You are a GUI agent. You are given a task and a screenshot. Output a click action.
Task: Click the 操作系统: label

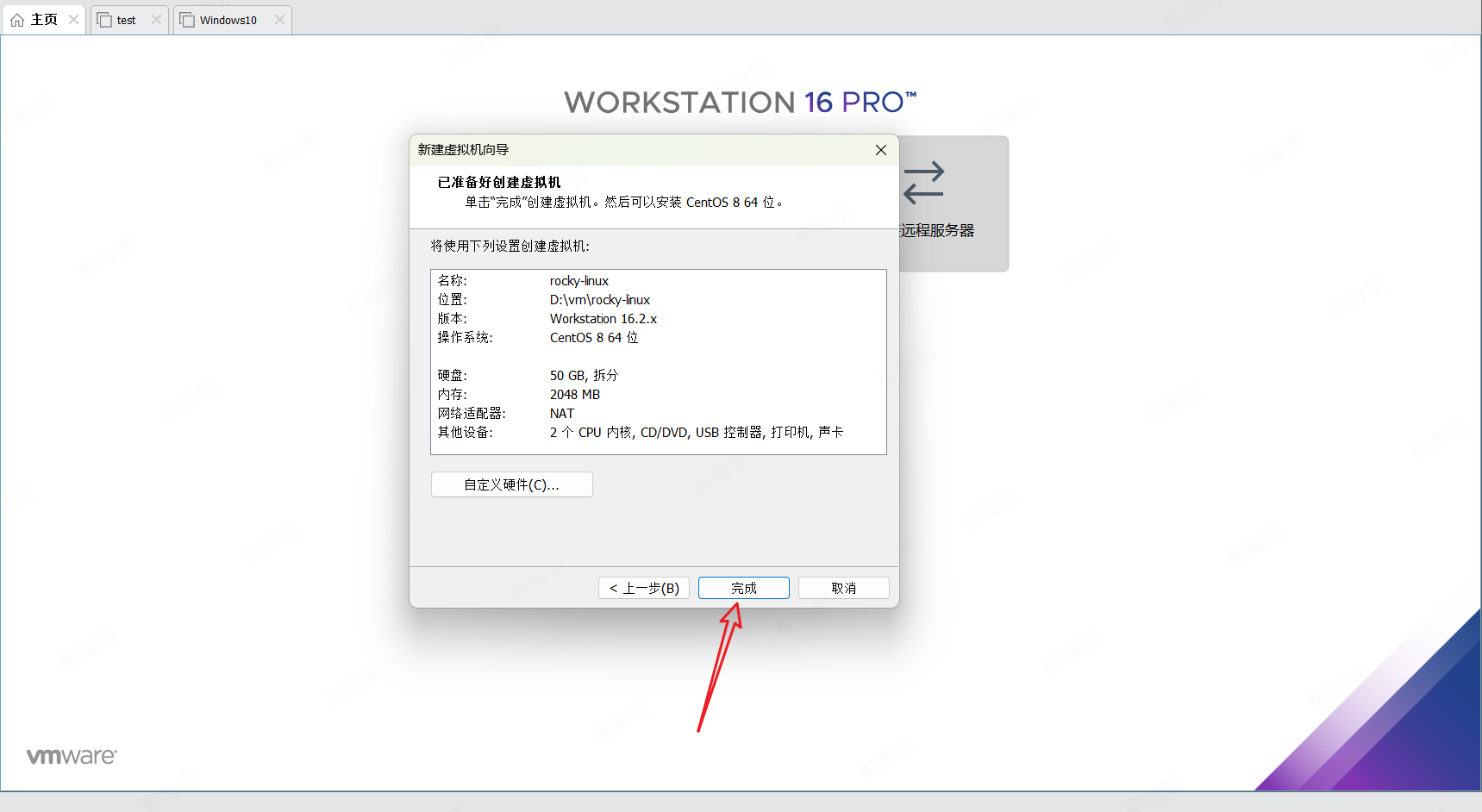466,338
